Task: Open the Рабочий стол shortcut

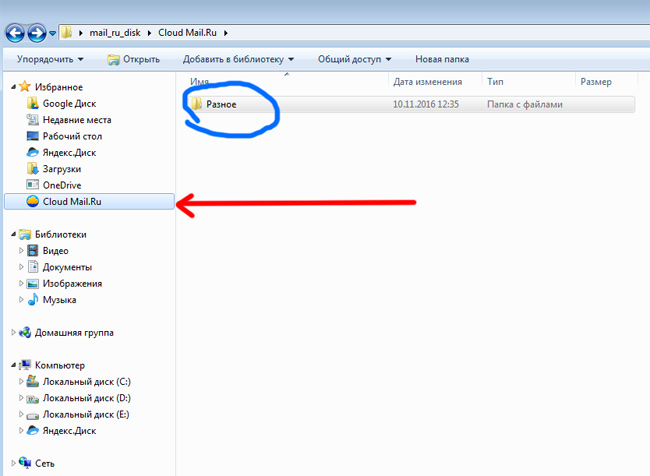Action: [x=71, y=136]
